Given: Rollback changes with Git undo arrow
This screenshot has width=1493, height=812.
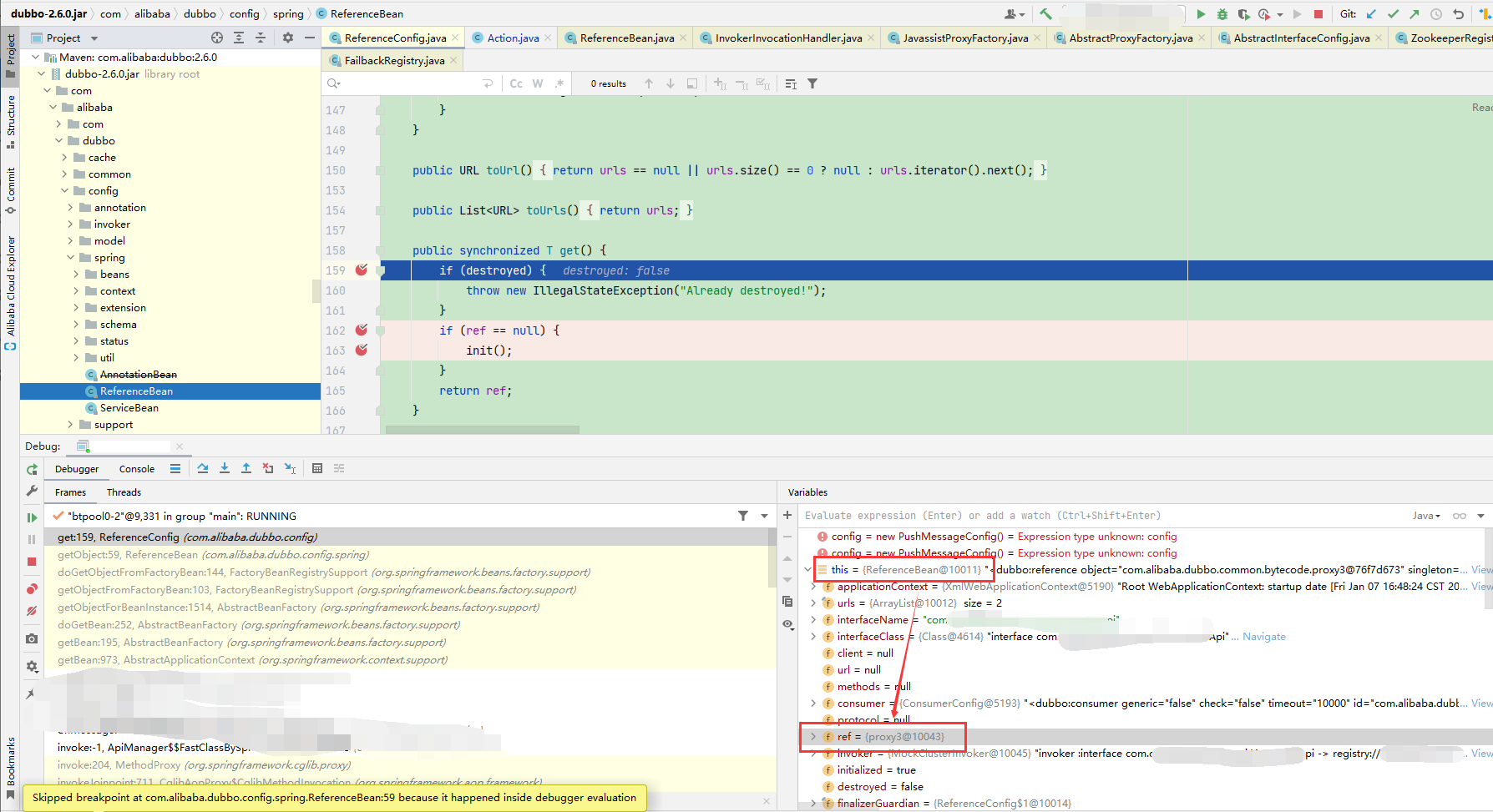Looking at the screenshot, I should point(1458,14).
